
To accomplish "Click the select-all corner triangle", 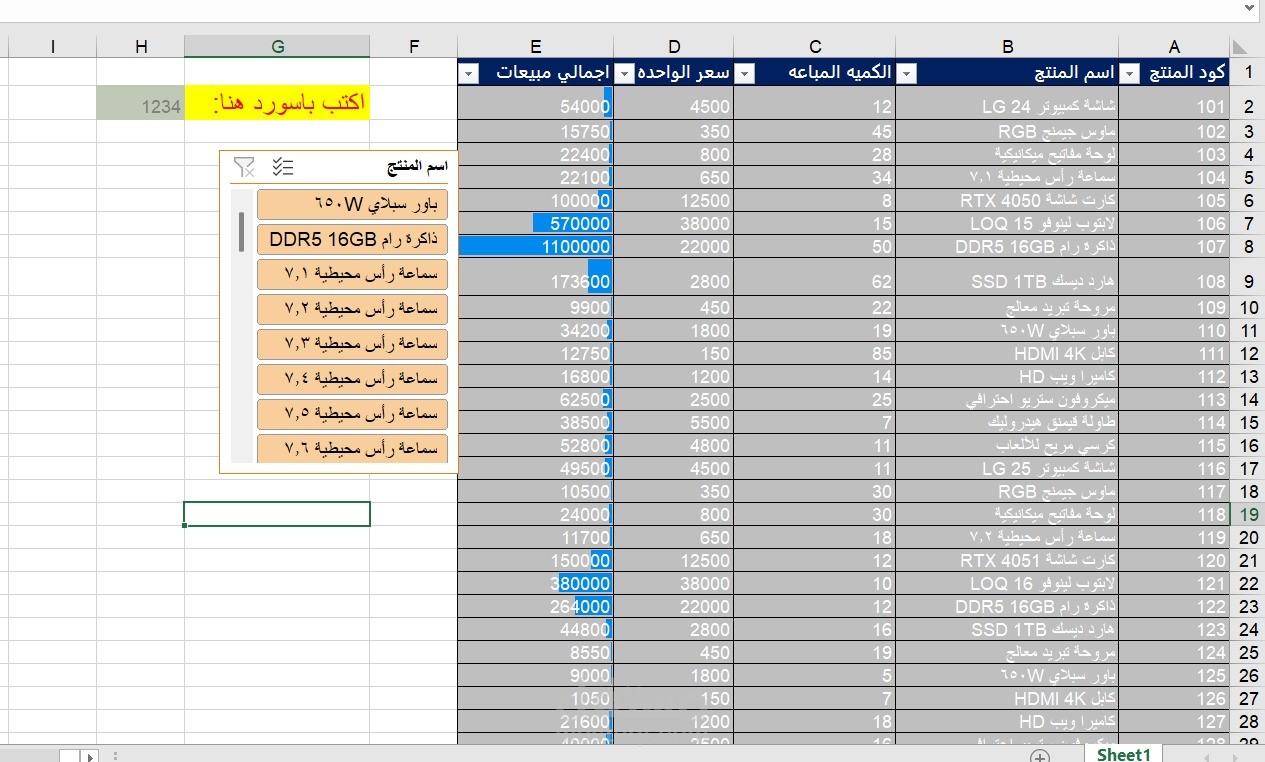I will [x=1240, y=46].
